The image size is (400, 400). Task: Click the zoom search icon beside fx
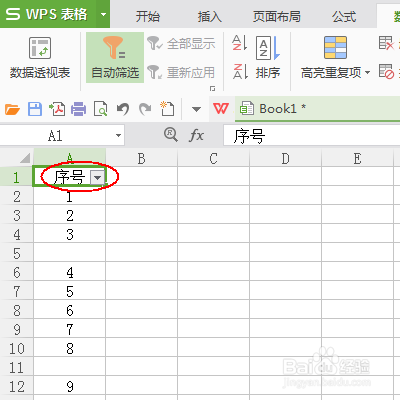pos(171,135)
